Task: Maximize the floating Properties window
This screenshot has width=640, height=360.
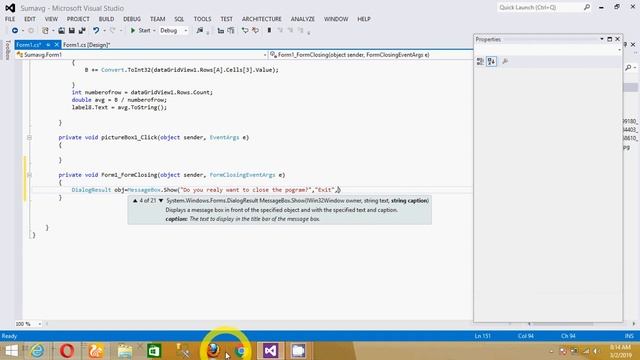Action: 610,39
